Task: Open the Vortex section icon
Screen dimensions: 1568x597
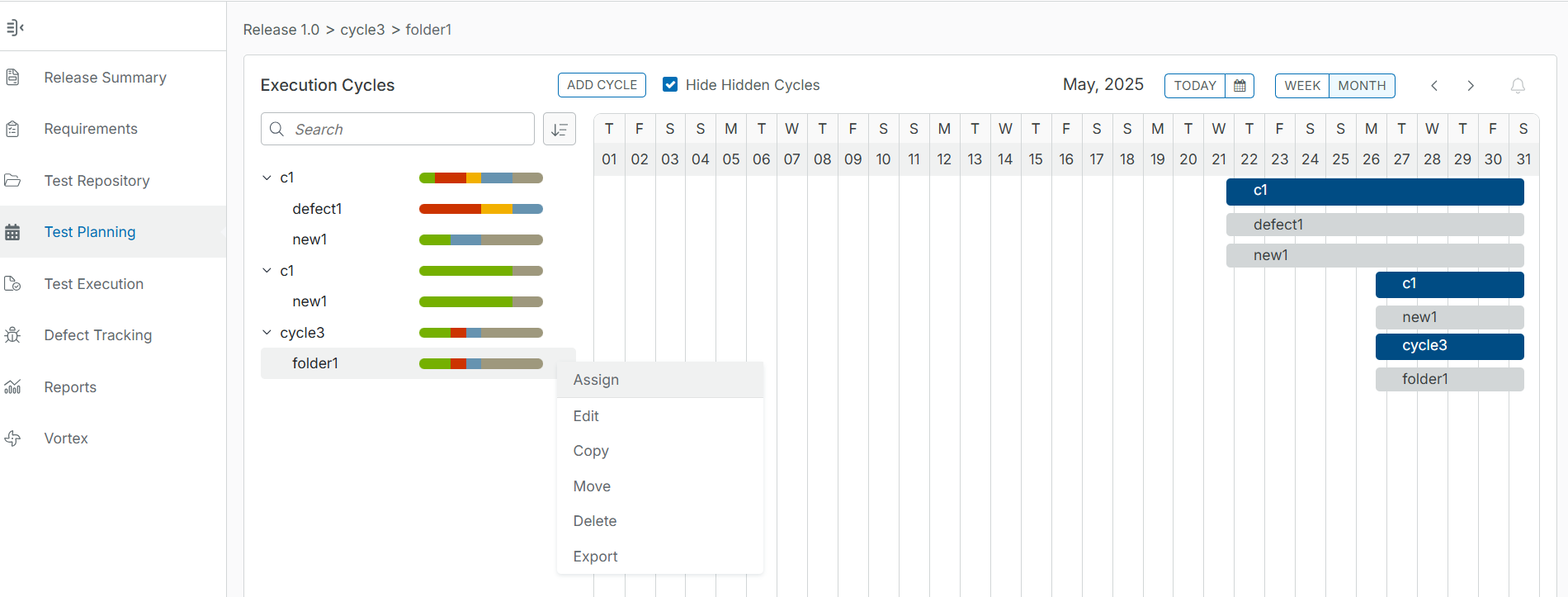Action: (x=13, y=438)
